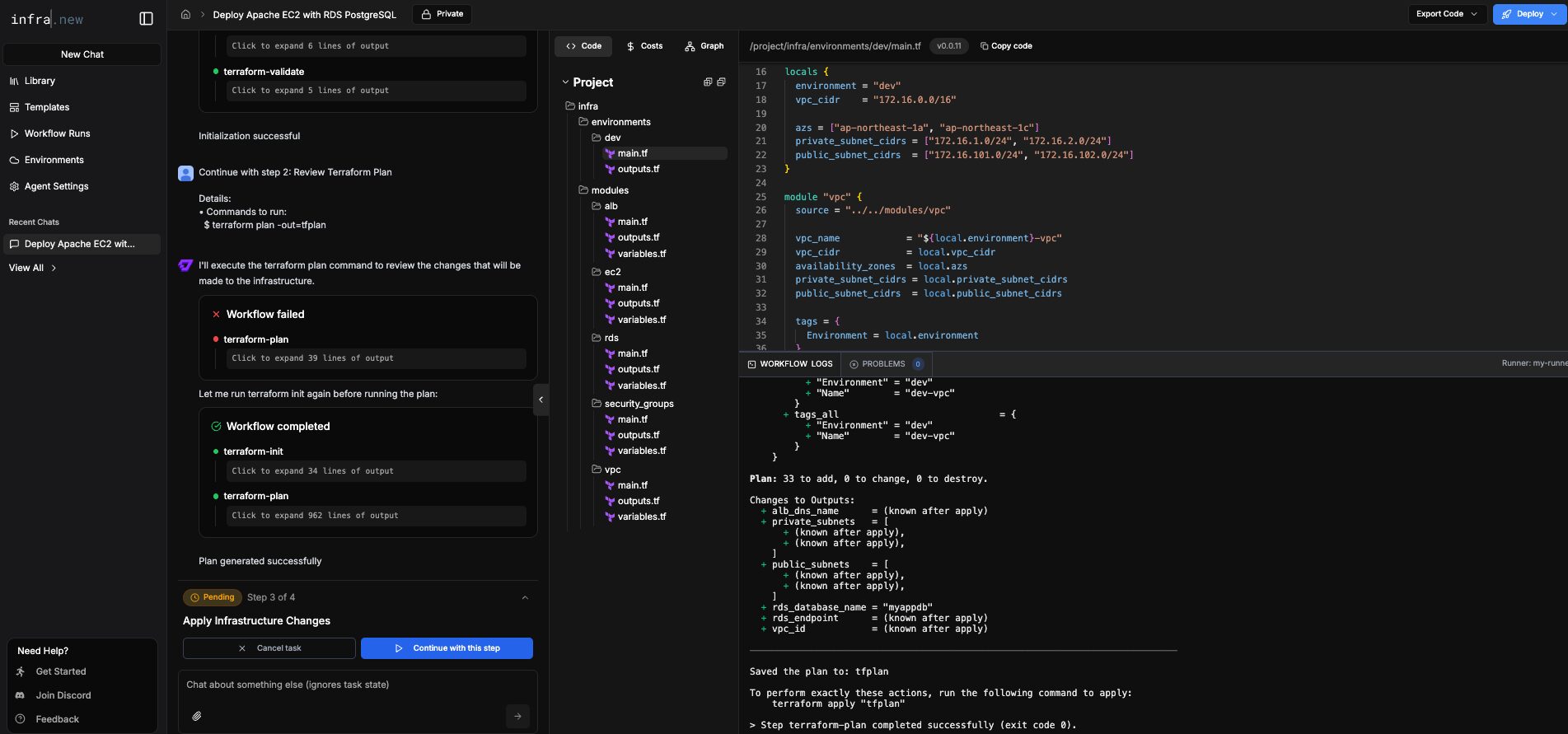
Task: Open View All recent chats
Action: (x=33, y=268)
